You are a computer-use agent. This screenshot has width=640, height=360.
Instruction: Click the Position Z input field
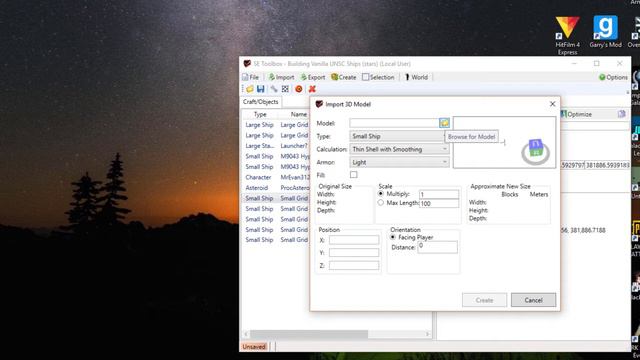(x=354, y=265)
